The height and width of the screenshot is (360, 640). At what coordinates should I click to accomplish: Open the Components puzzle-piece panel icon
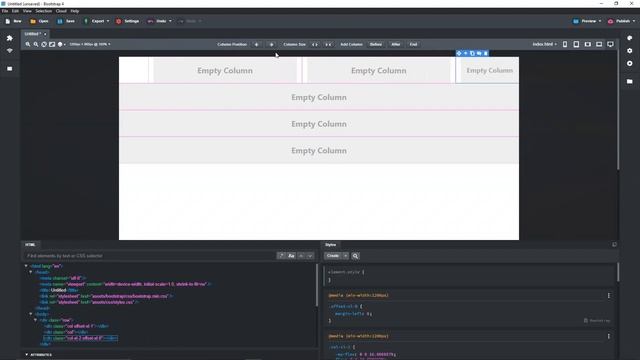(x=10, y=38)
